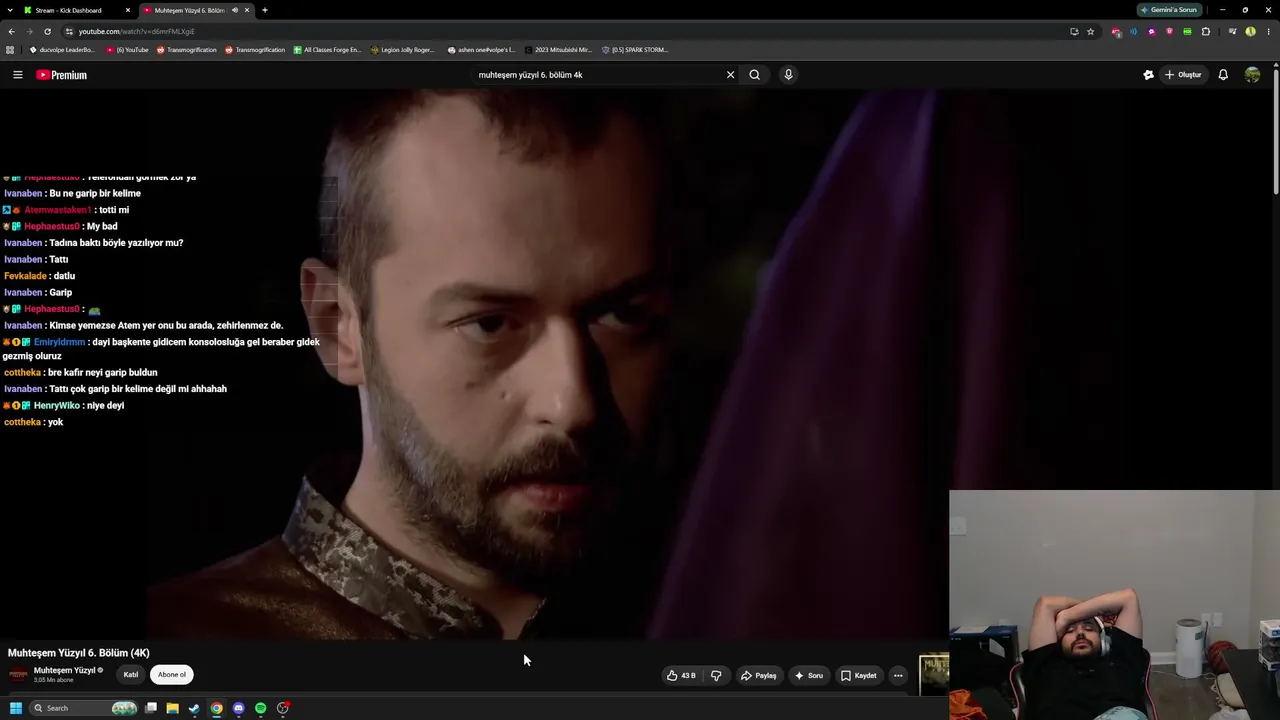
Task: Open the (6) YouTube bookmark
Action: click(x=127, y=50)
